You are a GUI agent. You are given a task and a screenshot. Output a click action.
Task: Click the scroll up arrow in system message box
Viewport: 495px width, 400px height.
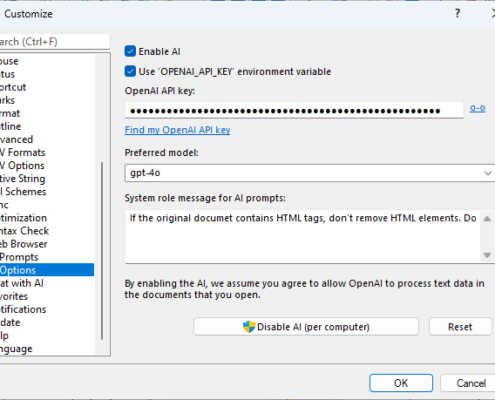pos(487,219)
